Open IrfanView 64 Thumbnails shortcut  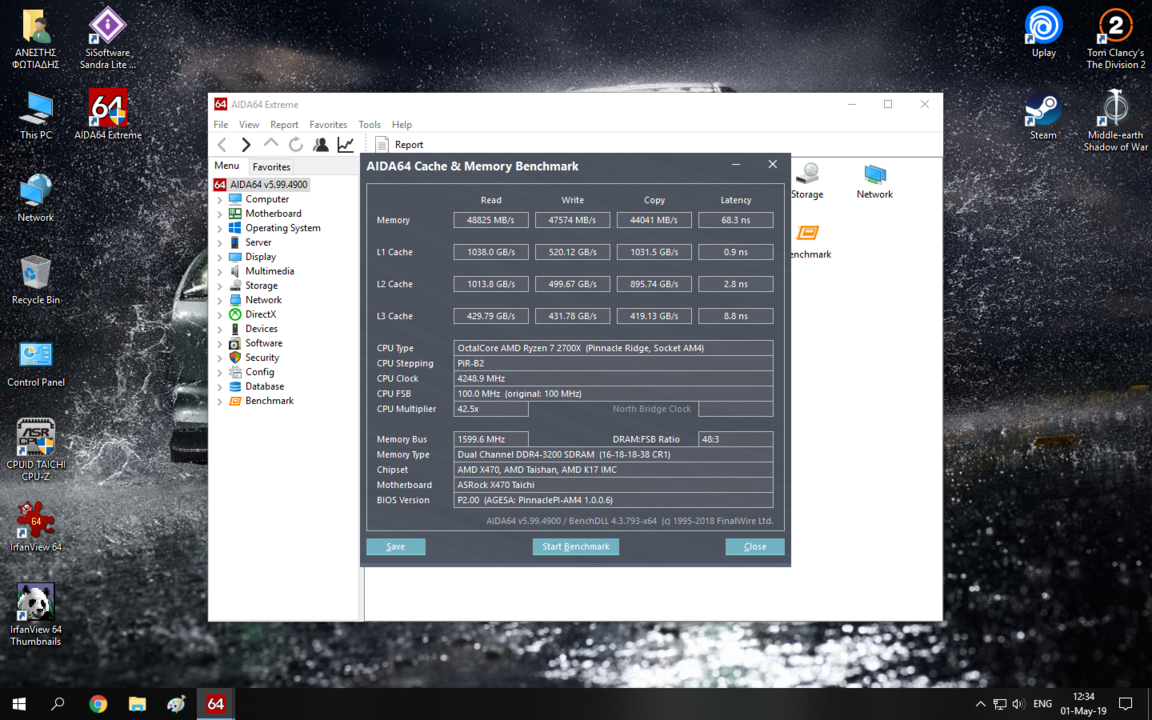[36, 615]
